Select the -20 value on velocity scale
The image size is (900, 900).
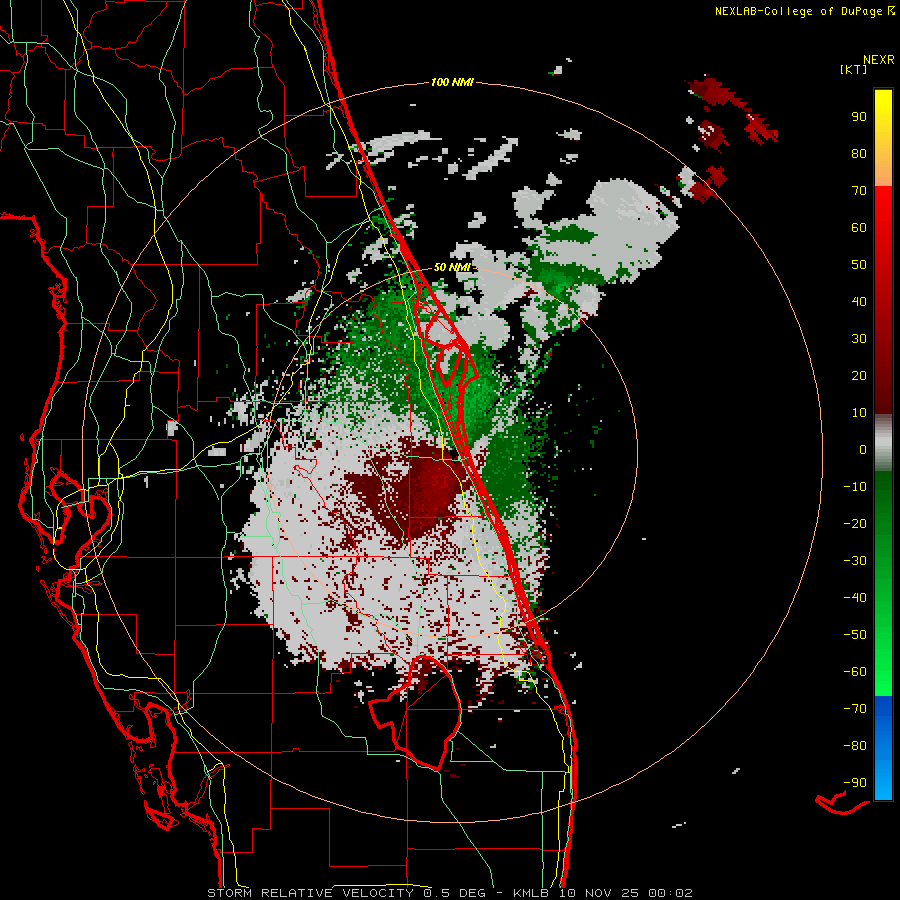[855, 524]
